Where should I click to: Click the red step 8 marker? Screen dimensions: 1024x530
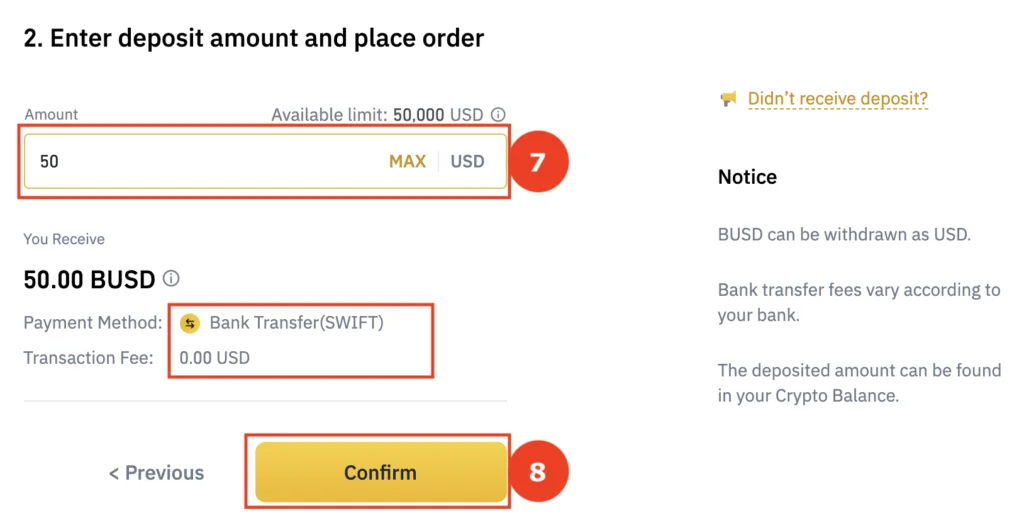[x=537, y=472]
